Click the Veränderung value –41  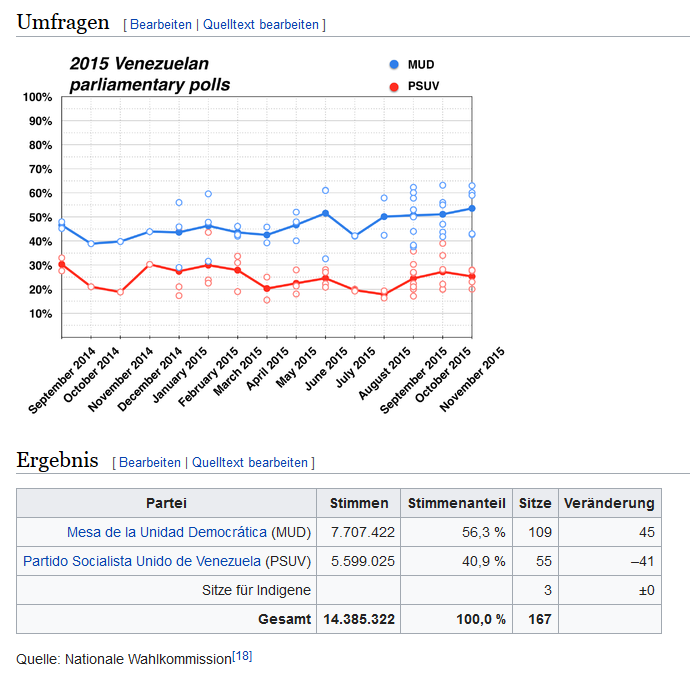click(x=642, y=561)
